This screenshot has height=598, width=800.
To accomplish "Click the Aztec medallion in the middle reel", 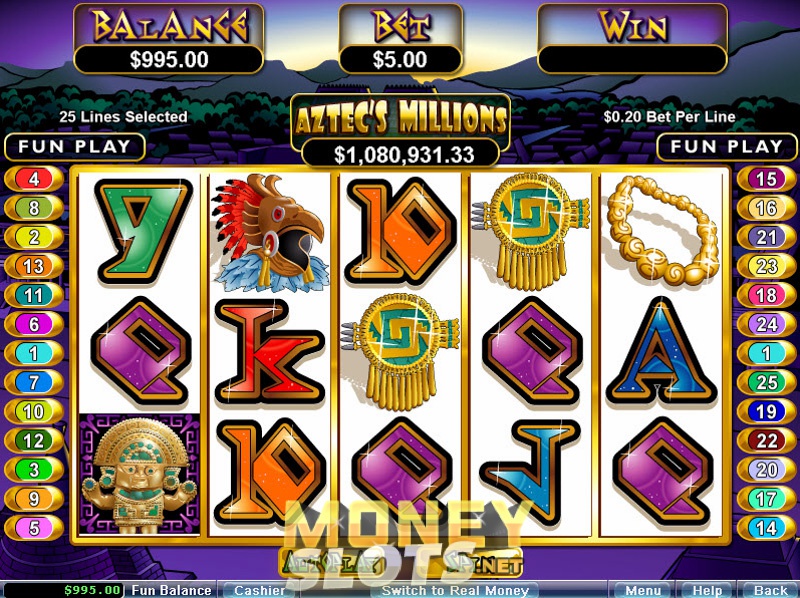I will 401,352.
